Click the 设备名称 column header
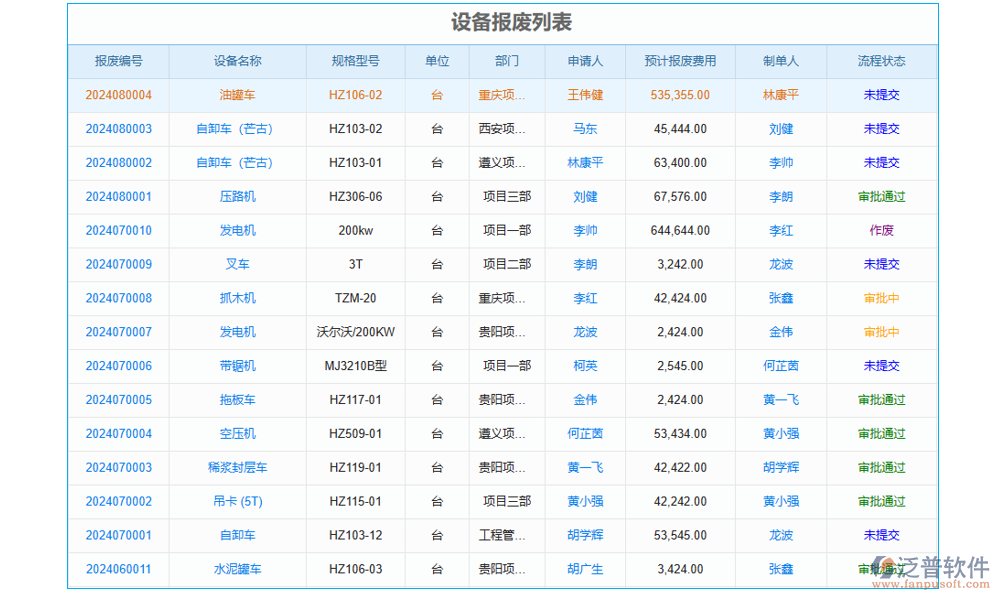This screenshot has height=600, width=1000. pos(238,61)
